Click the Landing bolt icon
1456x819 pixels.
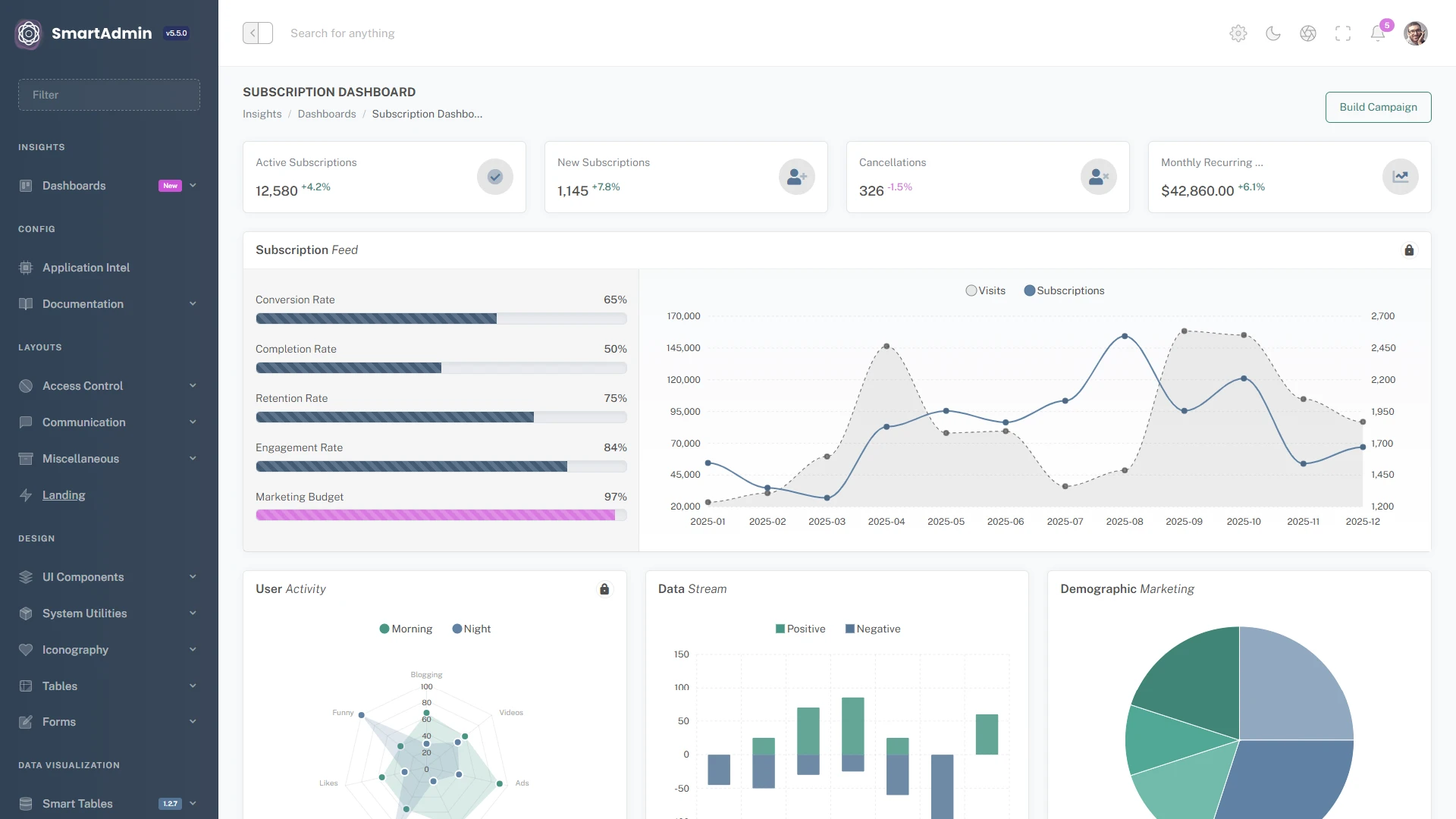[26, 495]
